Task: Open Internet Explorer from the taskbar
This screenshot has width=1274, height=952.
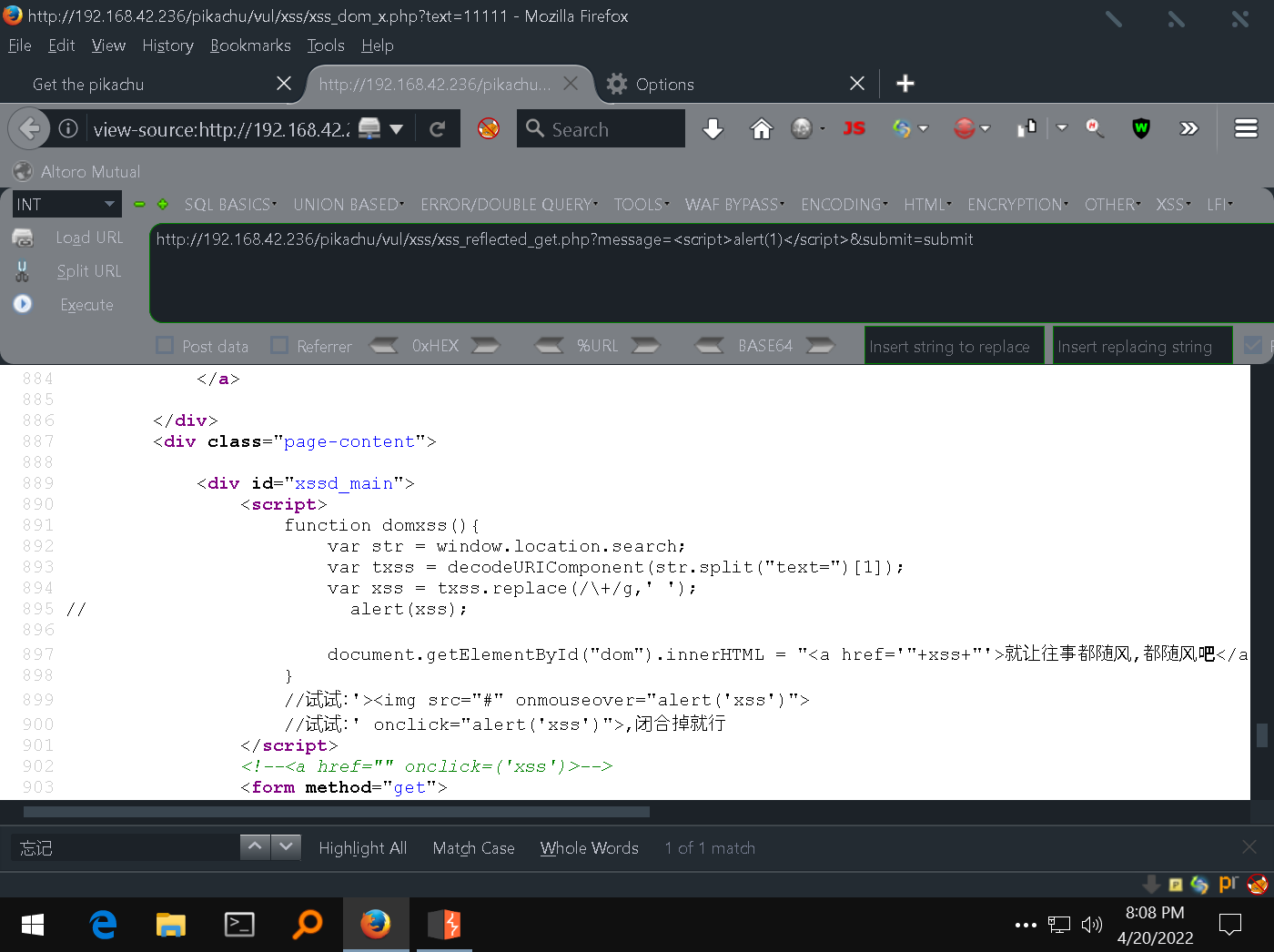Action: click(x=103, y=925)
